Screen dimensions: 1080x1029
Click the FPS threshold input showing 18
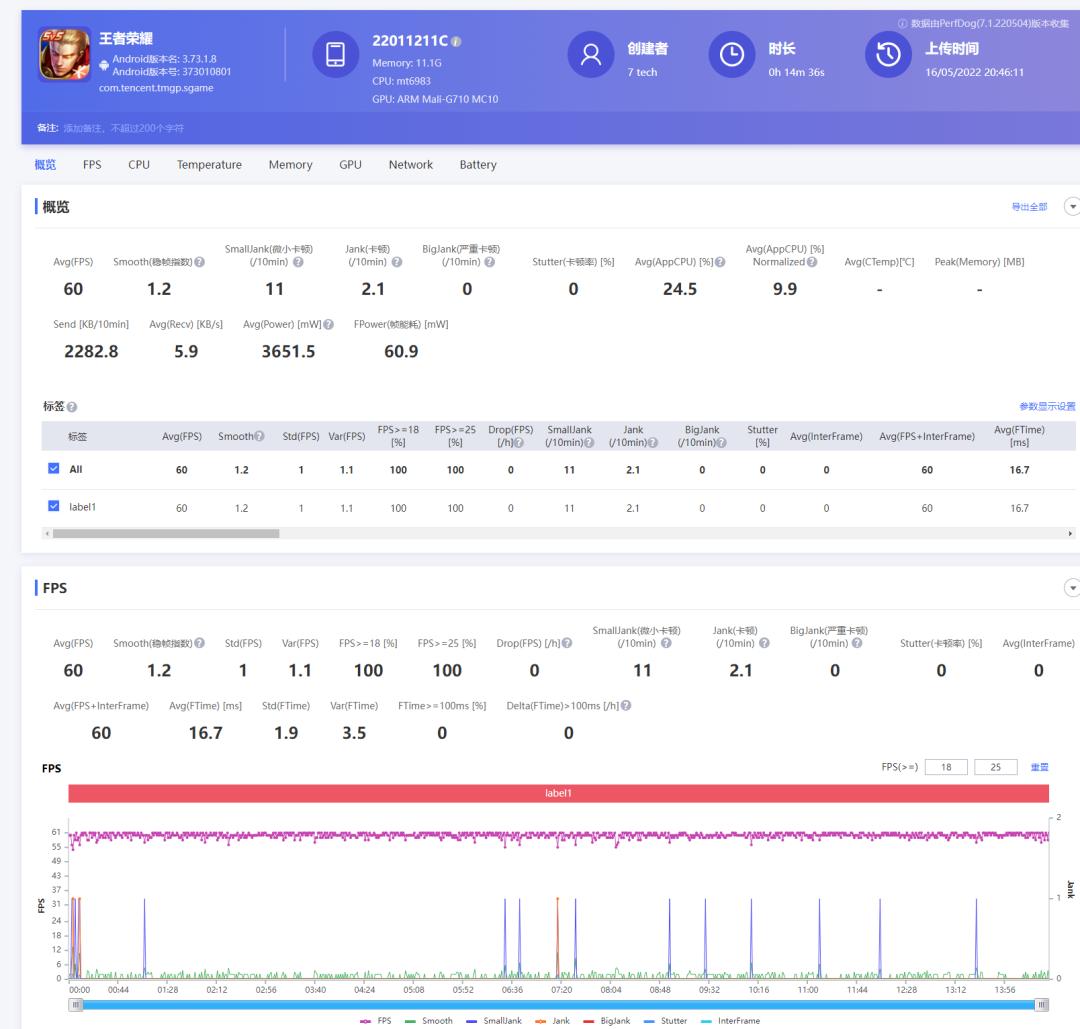click(945, 767)
